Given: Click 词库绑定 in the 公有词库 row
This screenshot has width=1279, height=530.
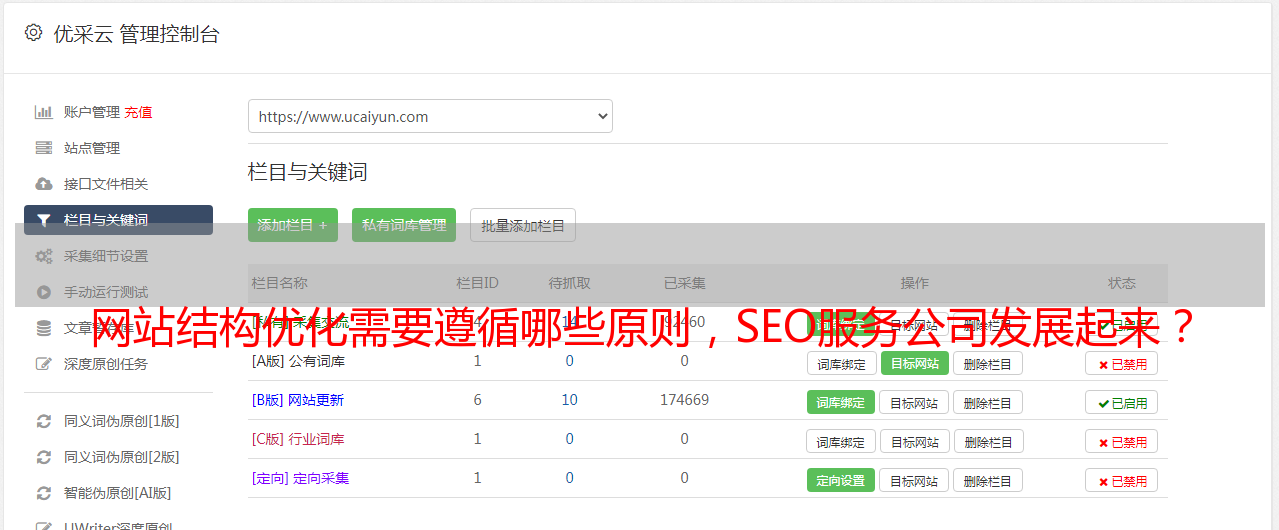Looking at the screenshot, I should (x=841, y=363).
